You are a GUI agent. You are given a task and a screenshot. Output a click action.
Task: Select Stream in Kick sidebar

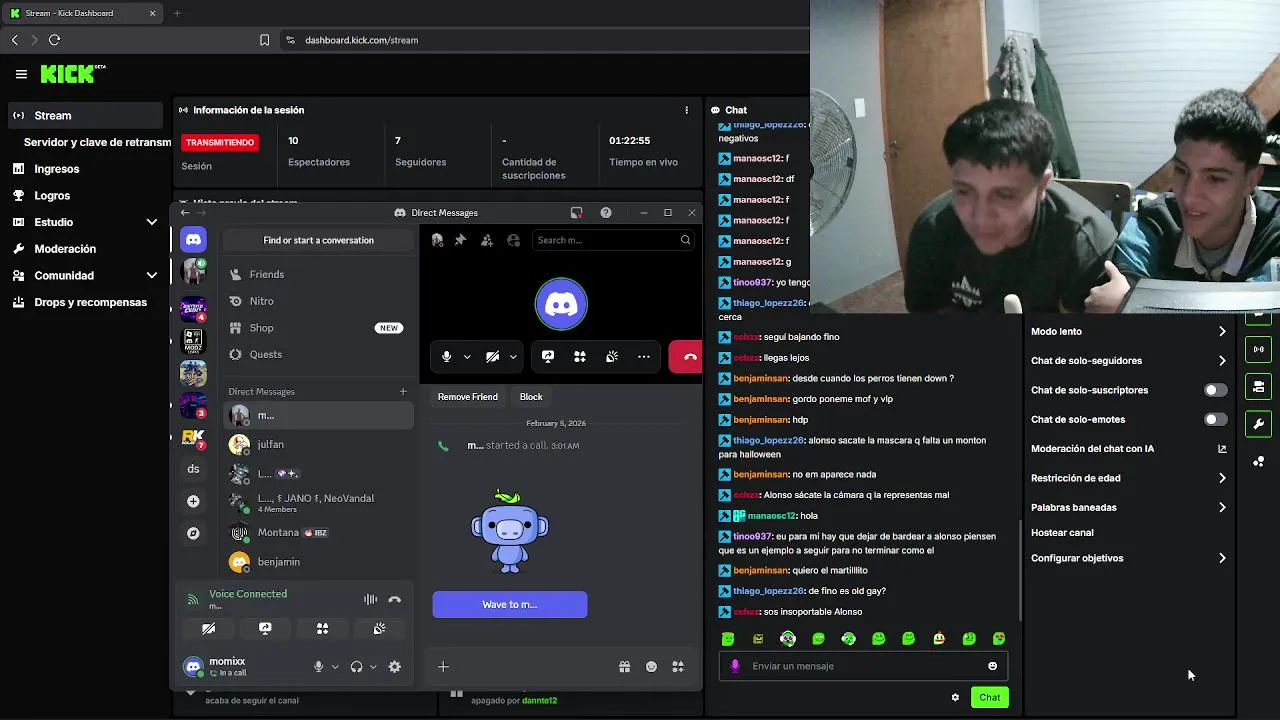point(85,115)
